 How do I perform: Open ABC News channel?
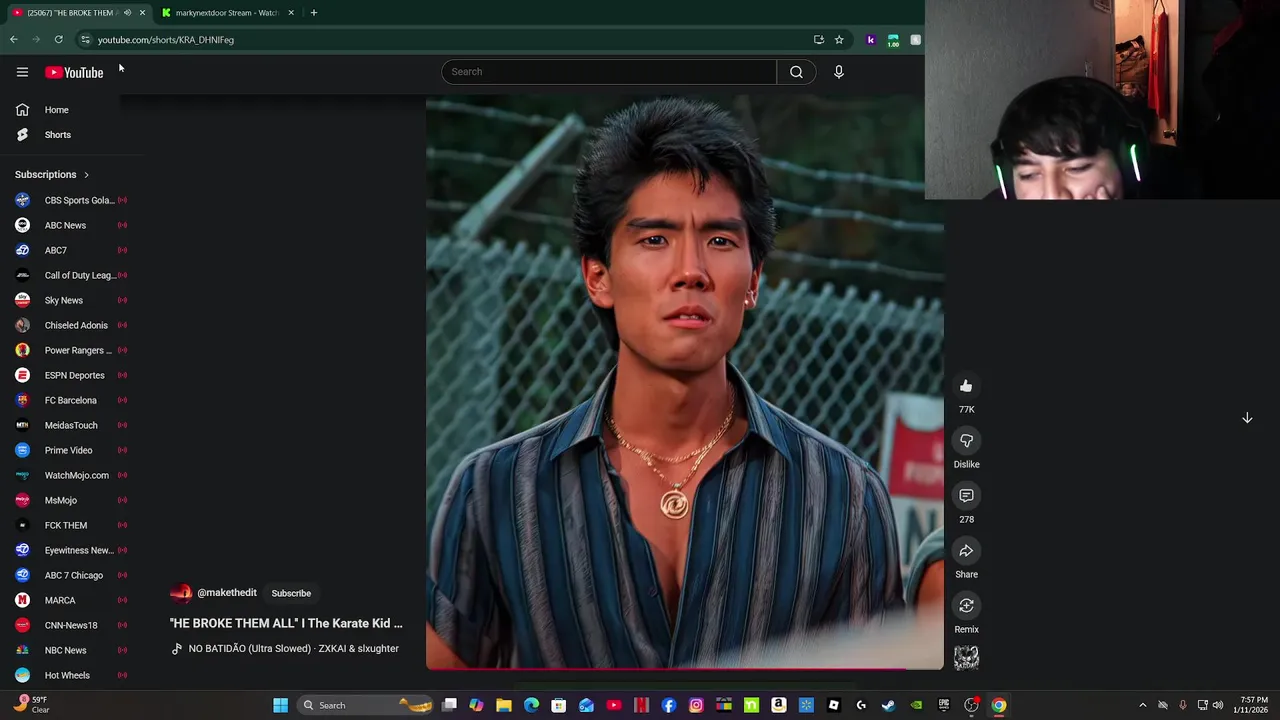(70, 225)
